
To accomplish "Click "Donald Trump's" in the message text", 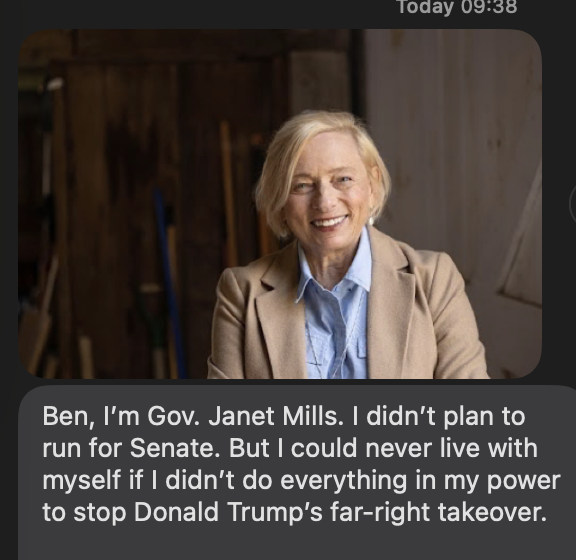I will pos(228,512).
